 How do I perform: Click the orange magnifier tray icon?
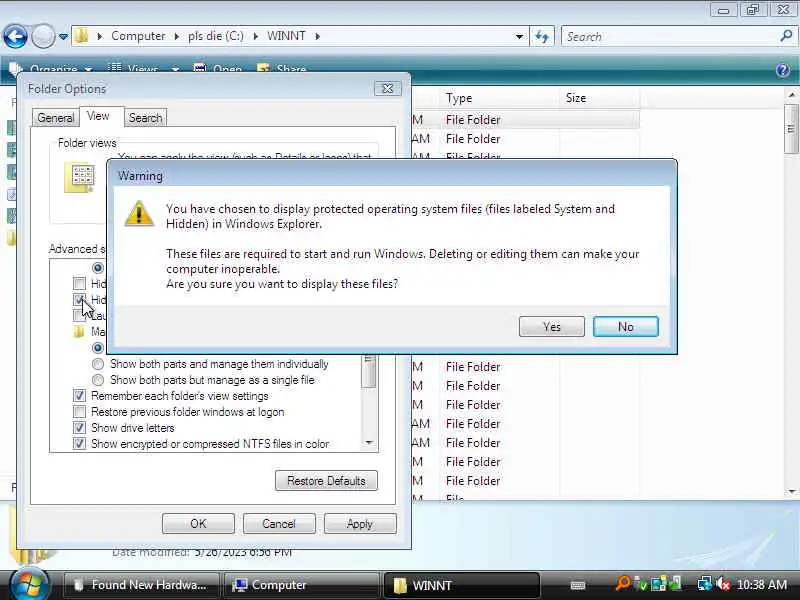pyautogui.click(x=622, y=583)
